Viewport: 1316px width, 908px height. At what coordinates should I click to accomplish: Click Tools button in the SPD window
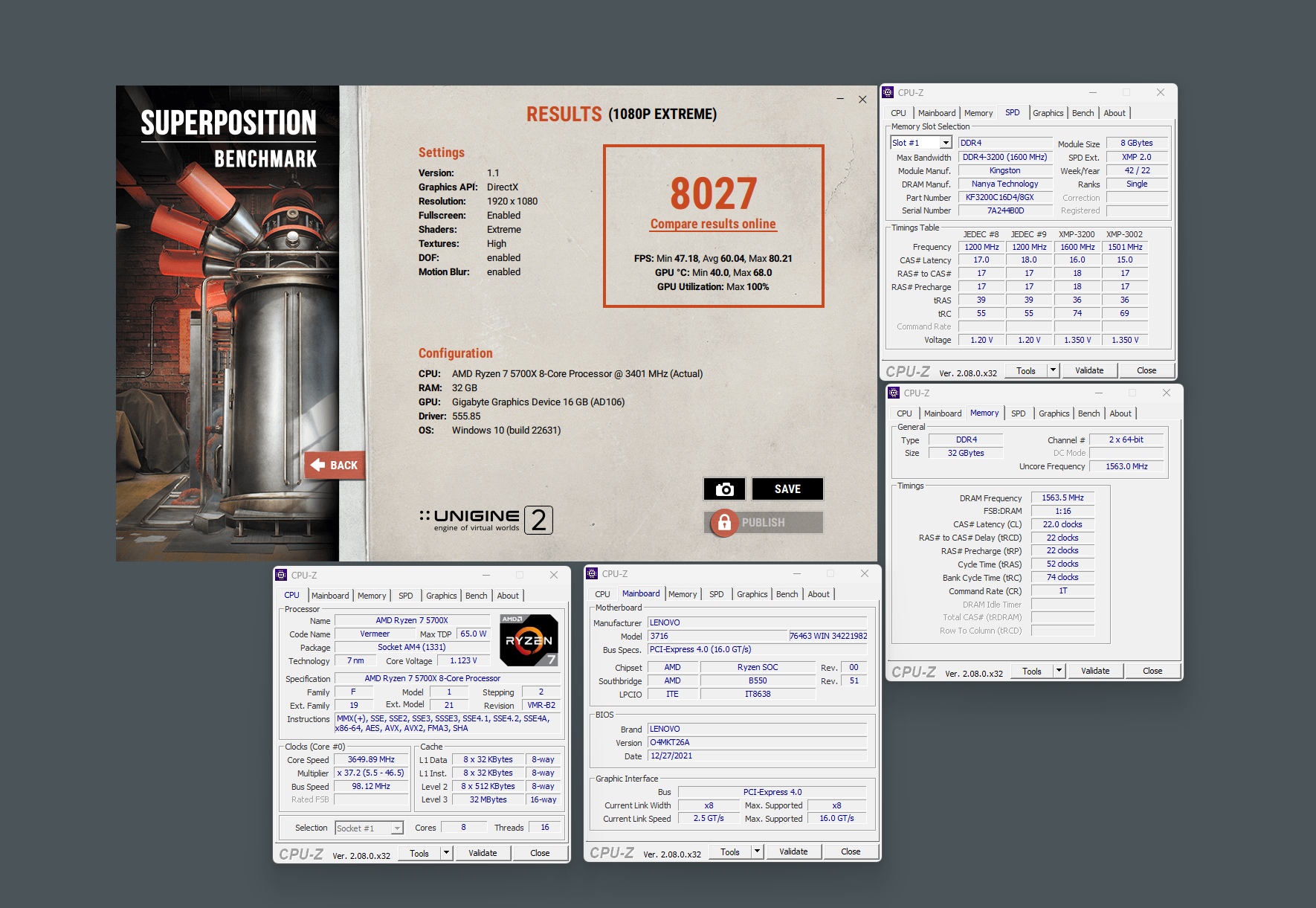point(1026,370)
